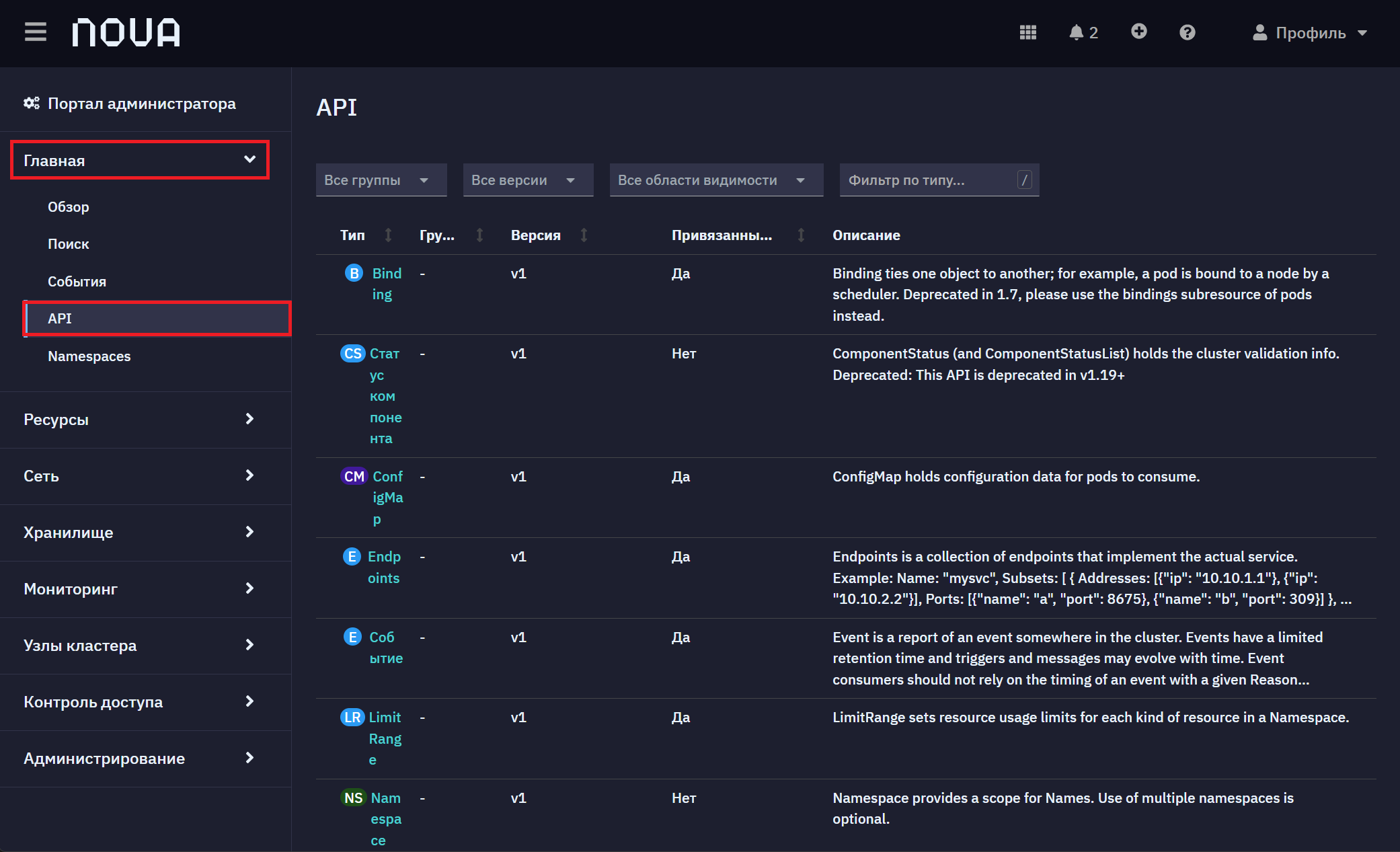
Task: Open the Namespaces page
Action: pyautogui.click(x=89, y=356)
